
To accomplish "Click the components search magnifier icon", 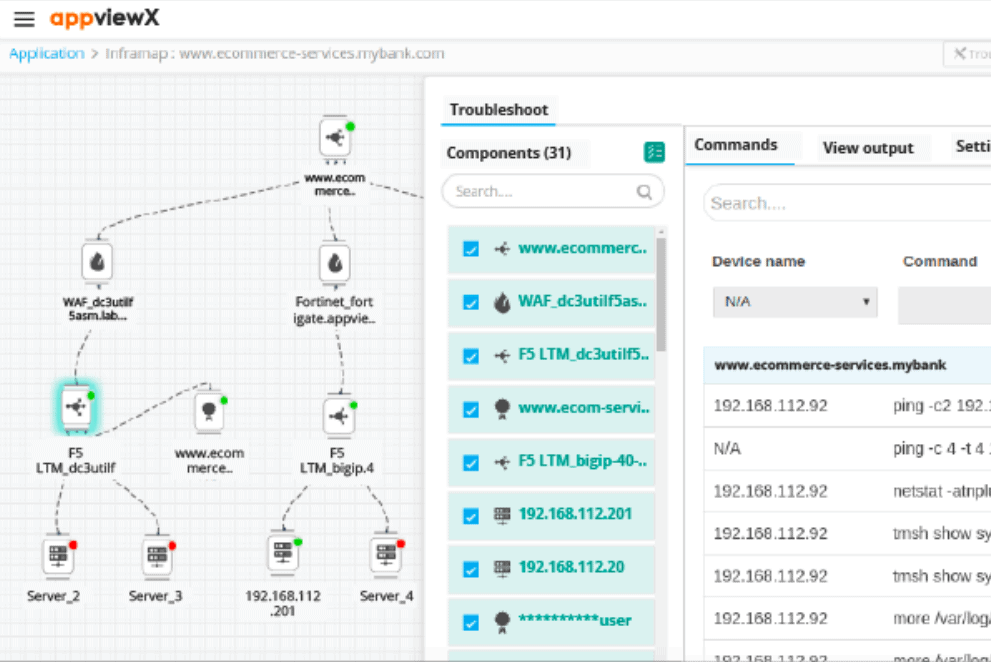I will [x=643, y=192].
